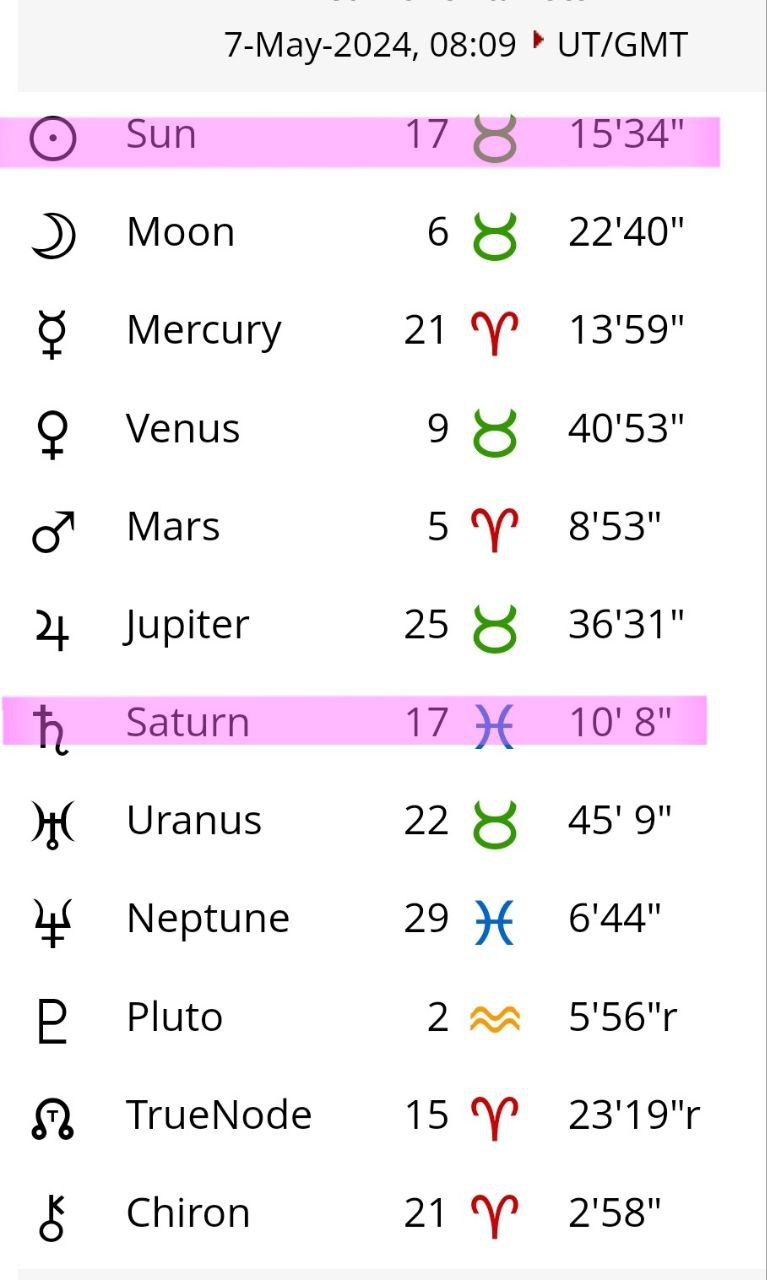Select the Mars planet glyph

click(x=53, y=530)
